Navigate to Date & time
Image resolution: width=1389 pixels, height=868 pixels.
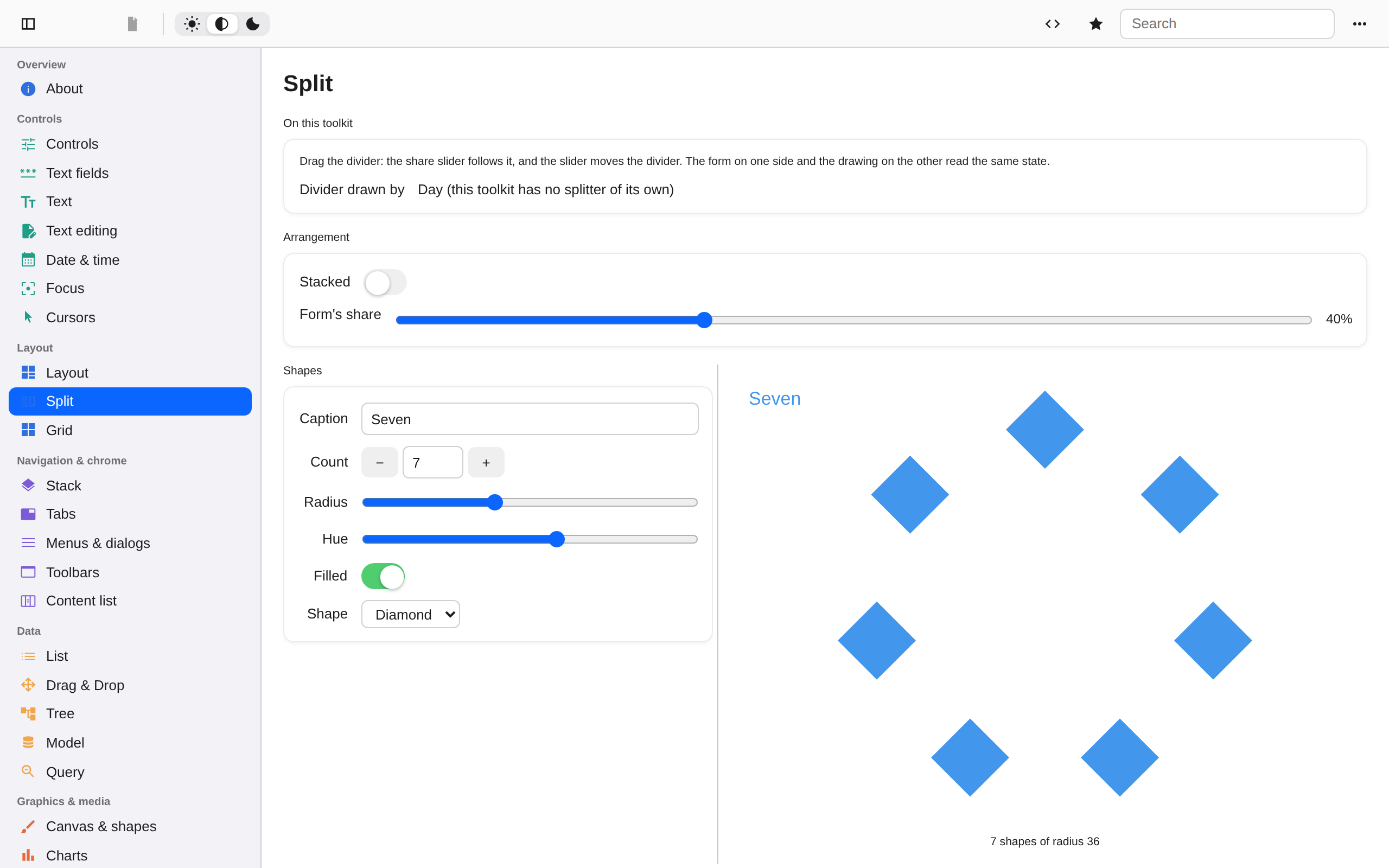pos(130,260)
